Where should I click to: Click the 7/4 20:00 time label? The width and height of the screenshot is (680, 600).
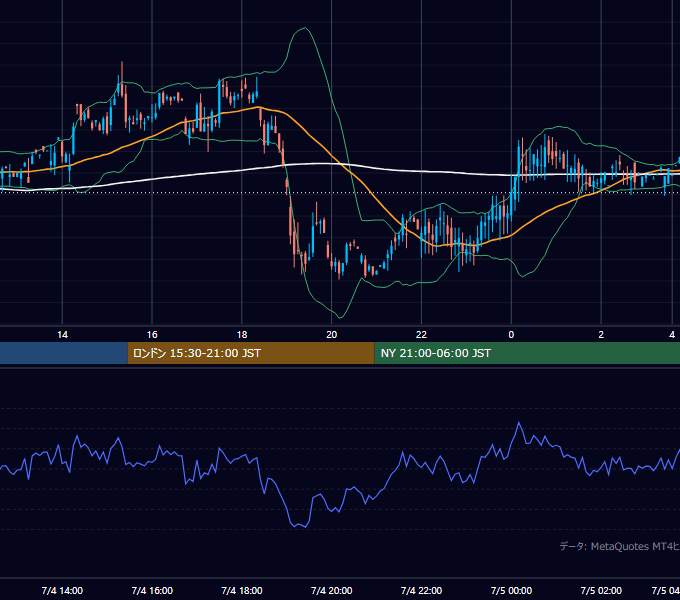click(x=332, y=591)
